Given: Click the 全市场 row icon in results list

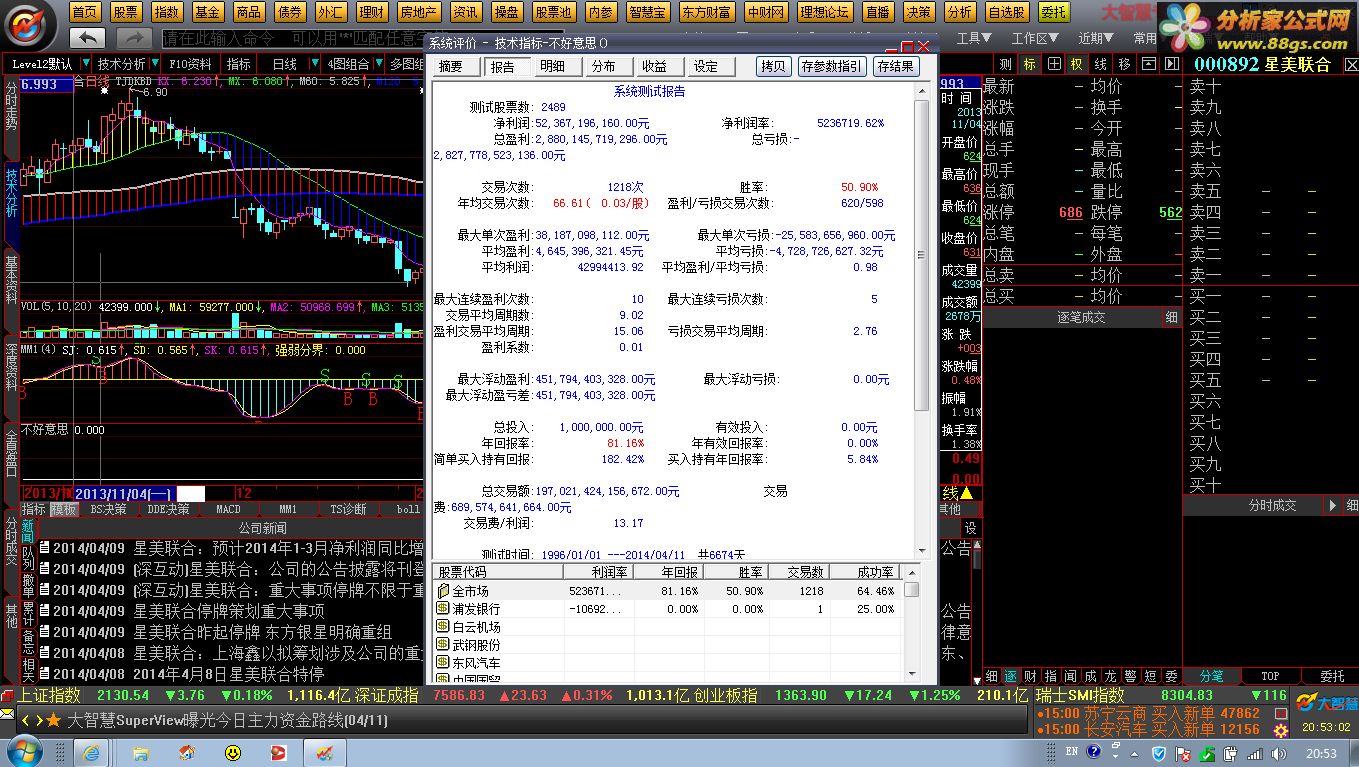Looking at the screenshot, I should pos(443,591).
